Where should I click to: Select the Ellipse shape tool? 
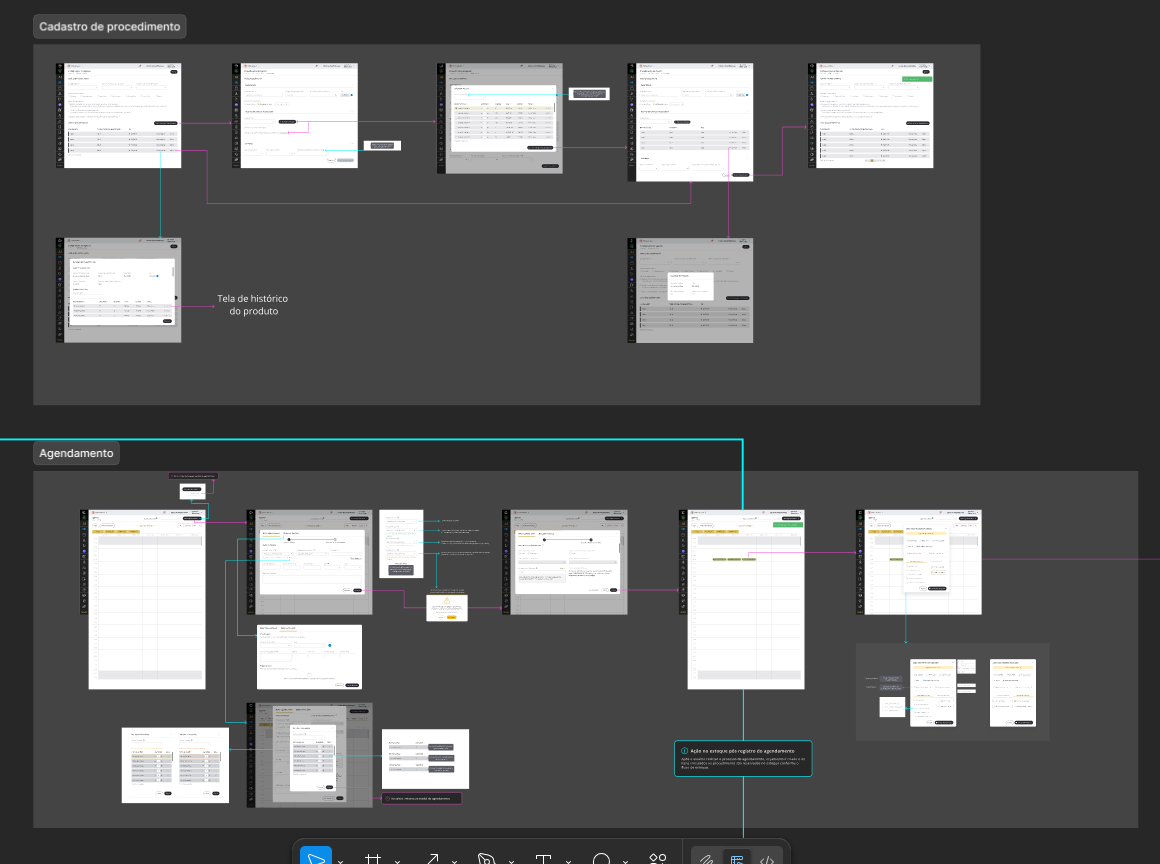(x=601, y=858)
